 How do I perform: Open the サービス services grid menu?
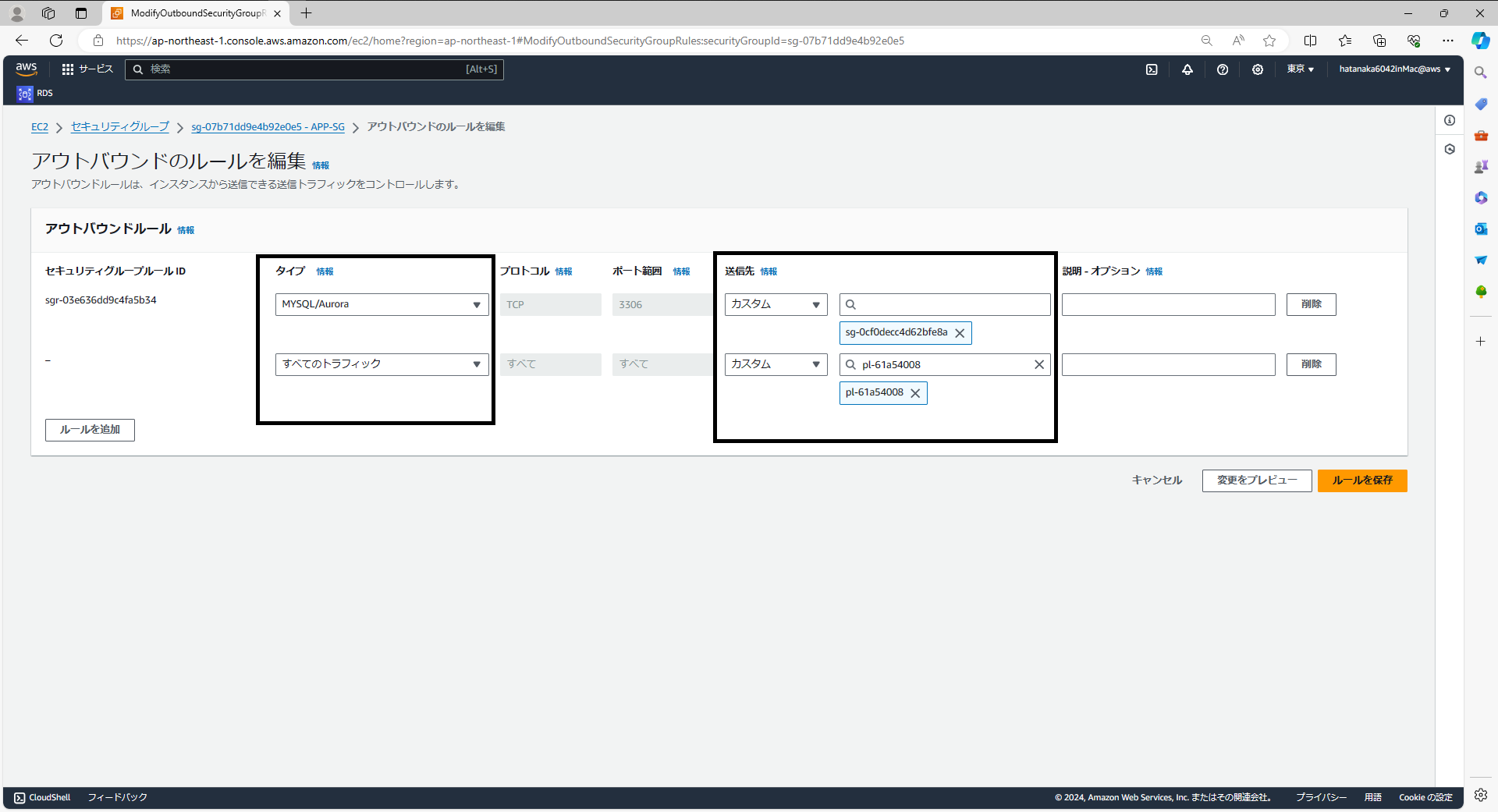click(87, 69)
